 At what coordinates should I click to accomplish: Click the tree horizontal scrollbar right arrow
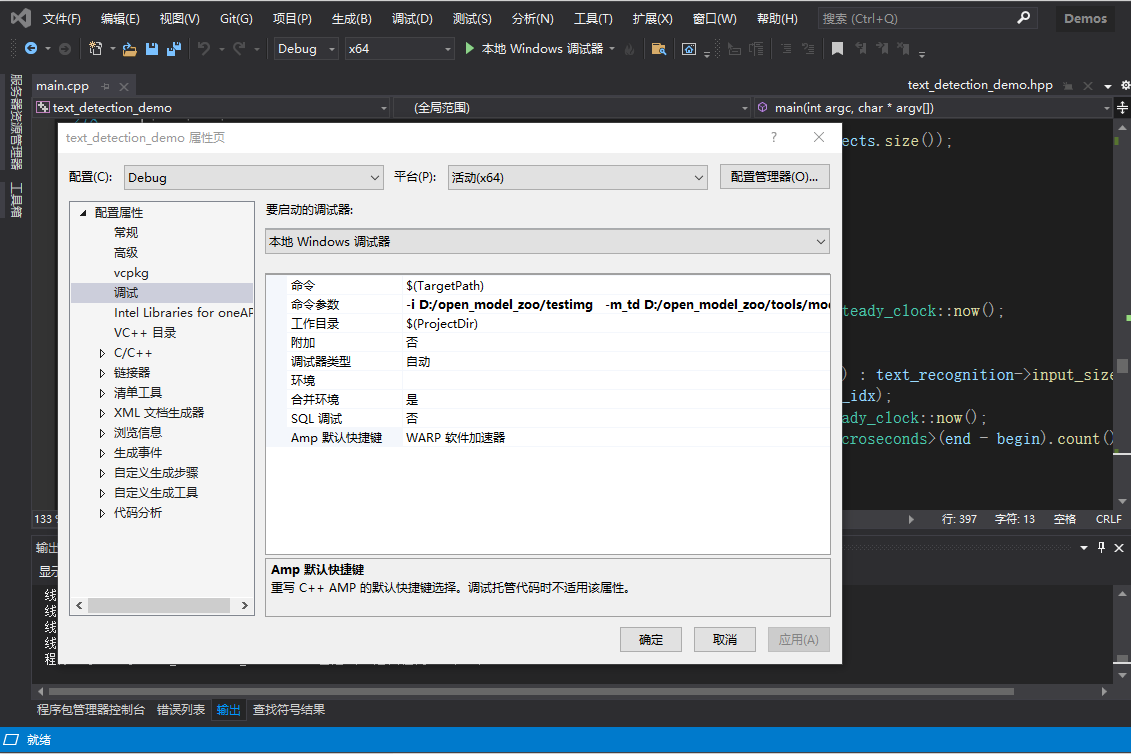coord(245,606)
